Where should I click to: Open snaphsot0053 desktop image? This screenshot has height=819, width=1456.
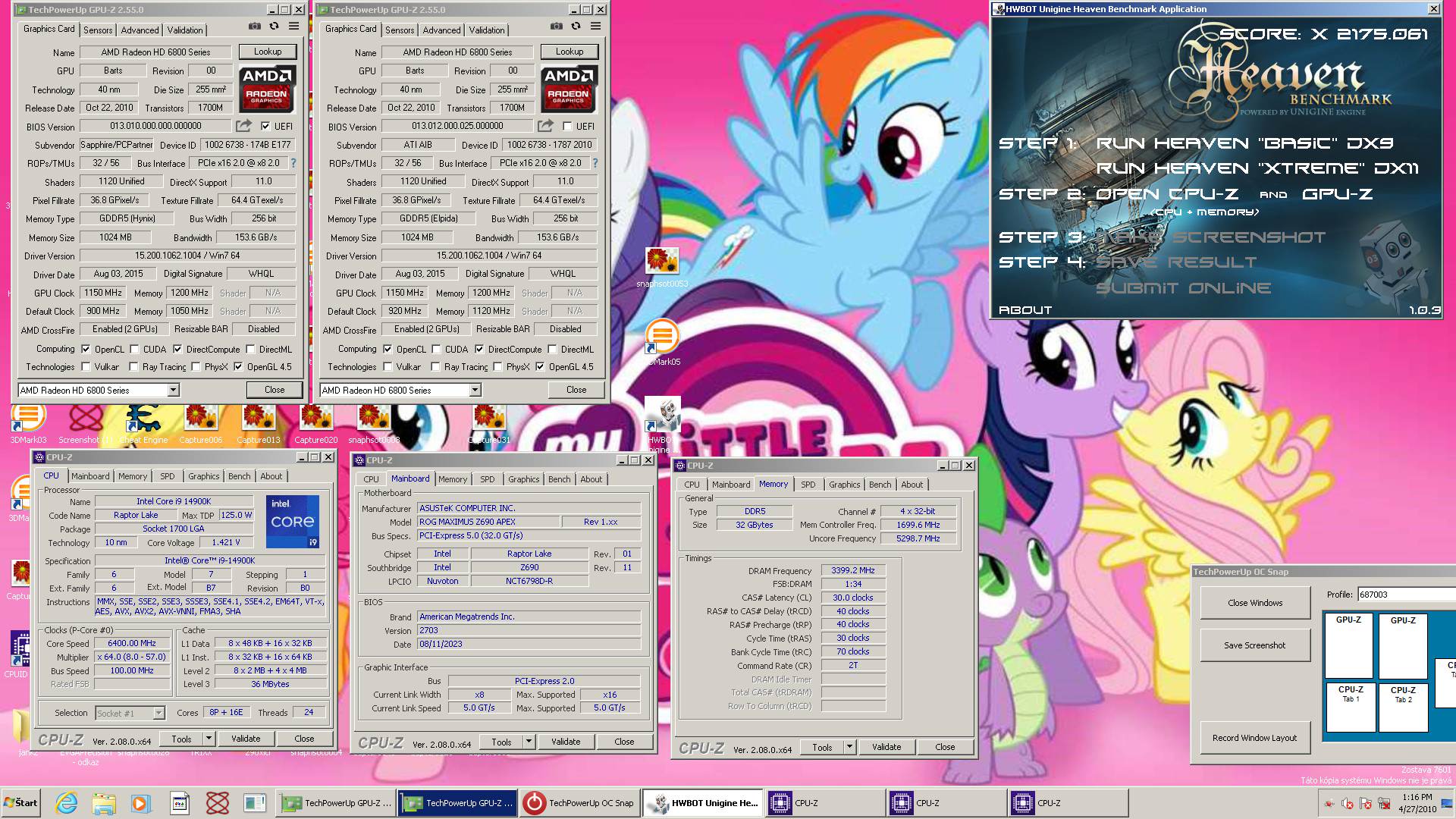[x=662, y=267]
